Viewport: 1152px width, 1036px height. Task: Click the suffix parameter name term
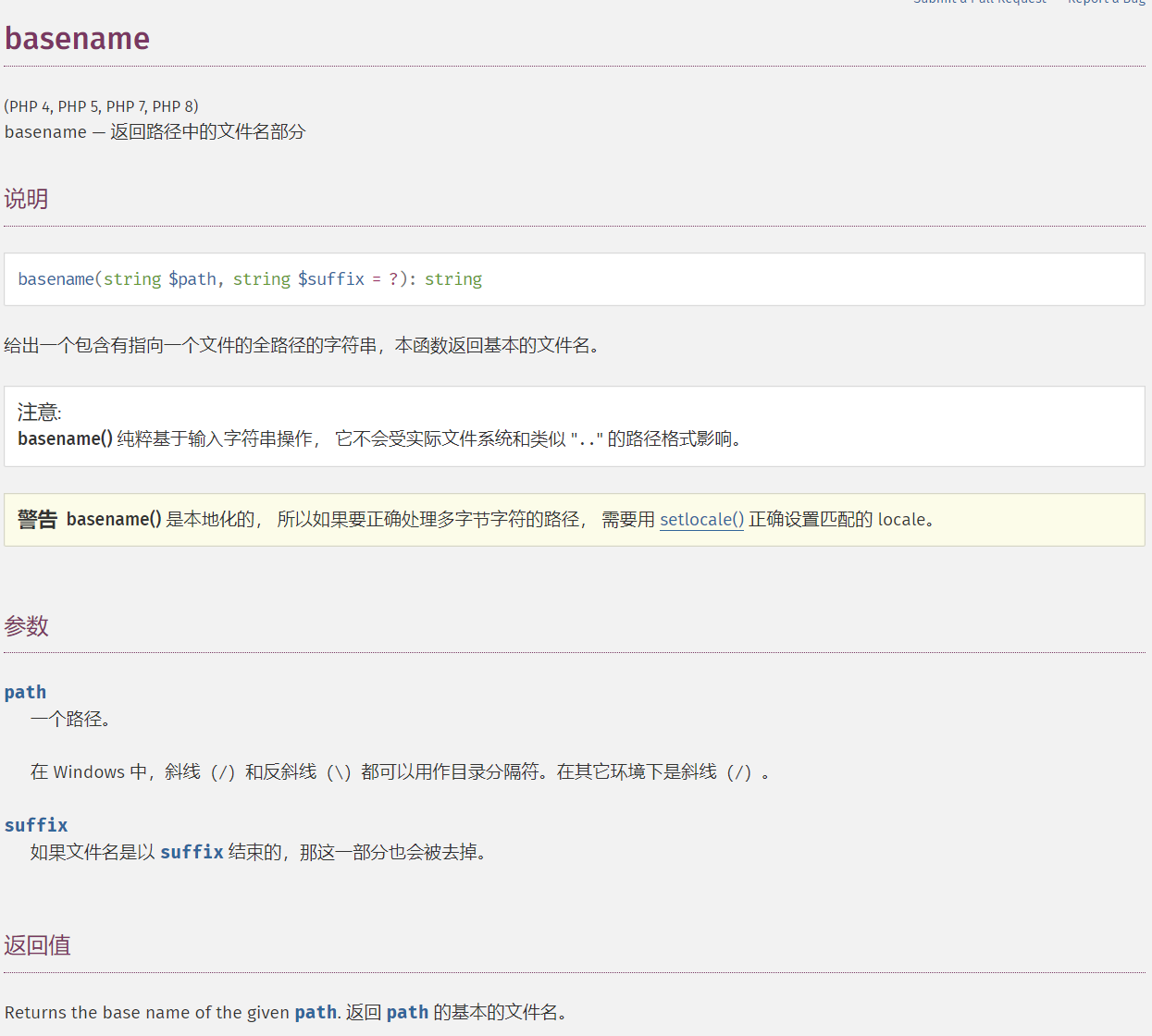36,825
